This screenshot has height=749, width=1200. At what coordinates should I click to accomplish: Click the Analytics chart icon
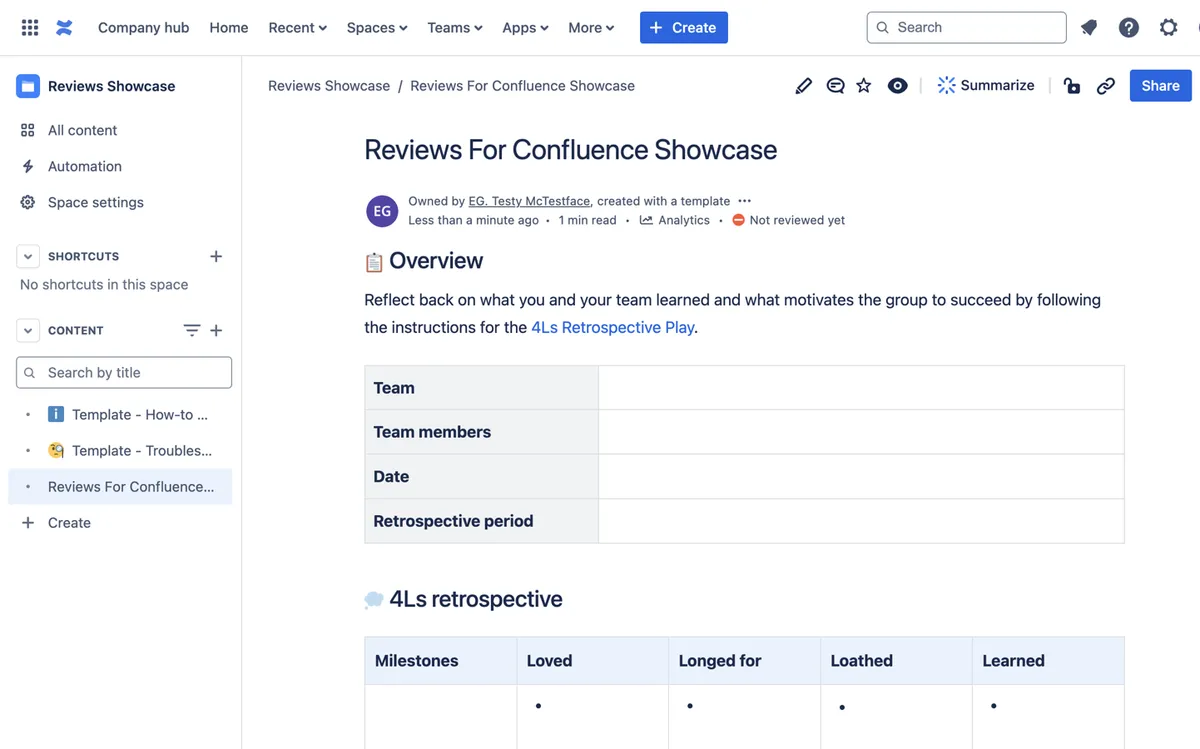click(x=647, y=220)
